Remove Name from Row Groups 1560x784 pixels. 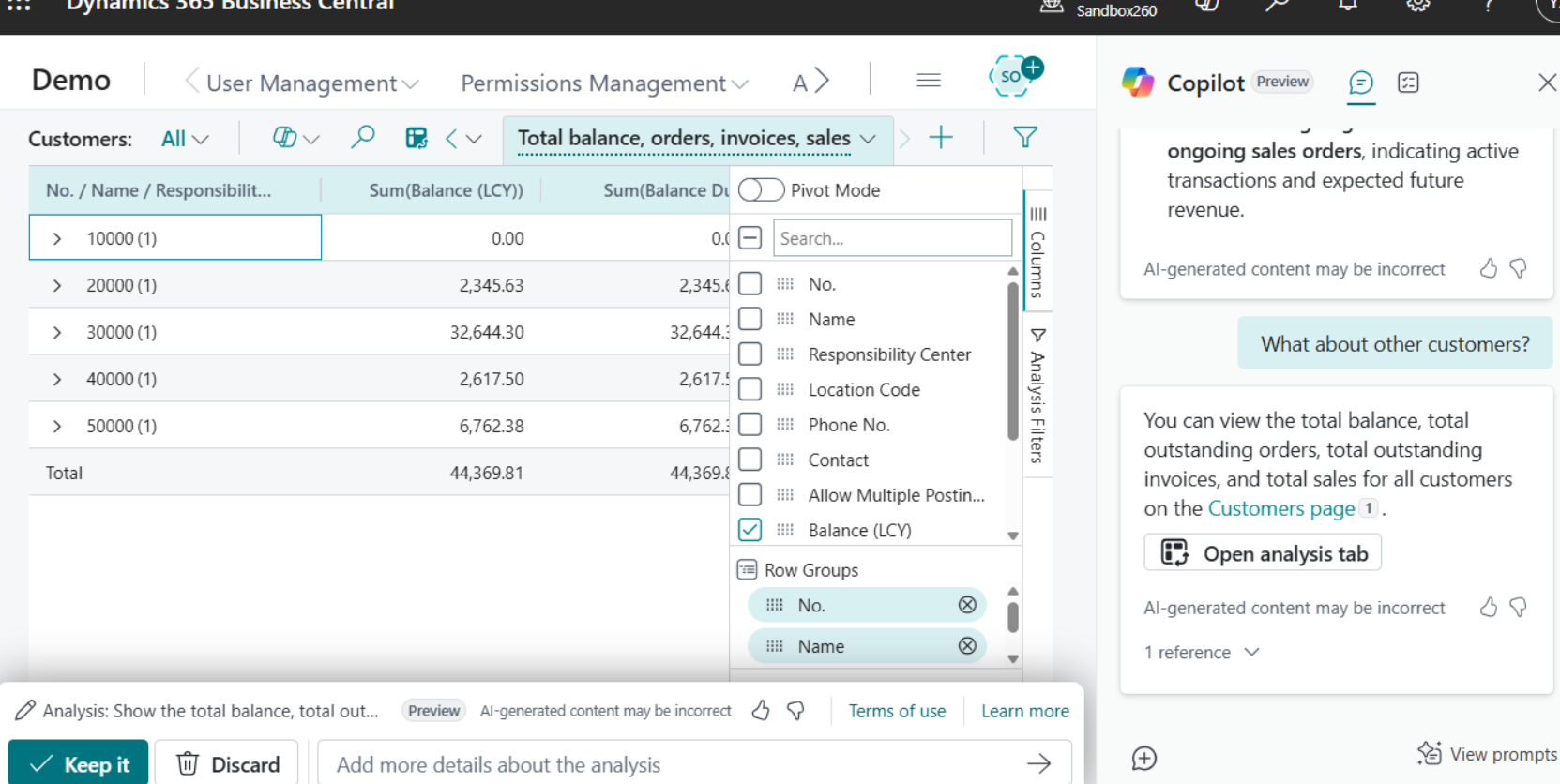tap(967, 646)
